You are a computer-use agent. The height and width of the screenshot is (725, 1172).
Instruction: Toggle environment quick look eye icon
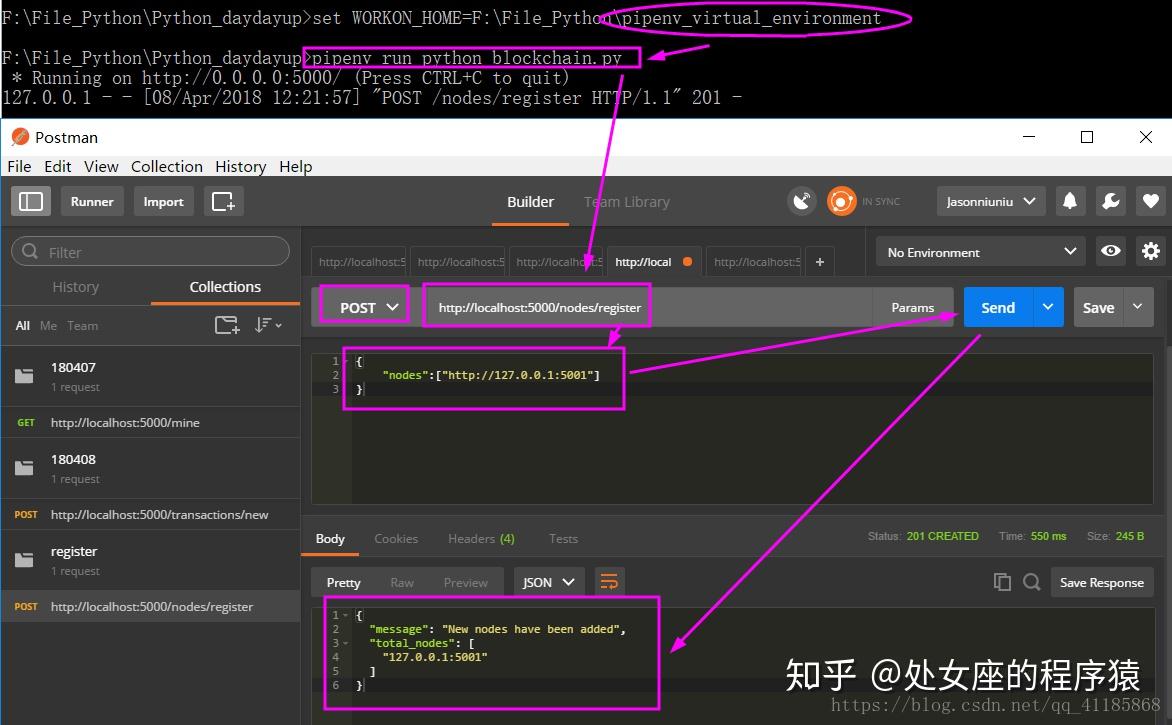point(1111,251)
